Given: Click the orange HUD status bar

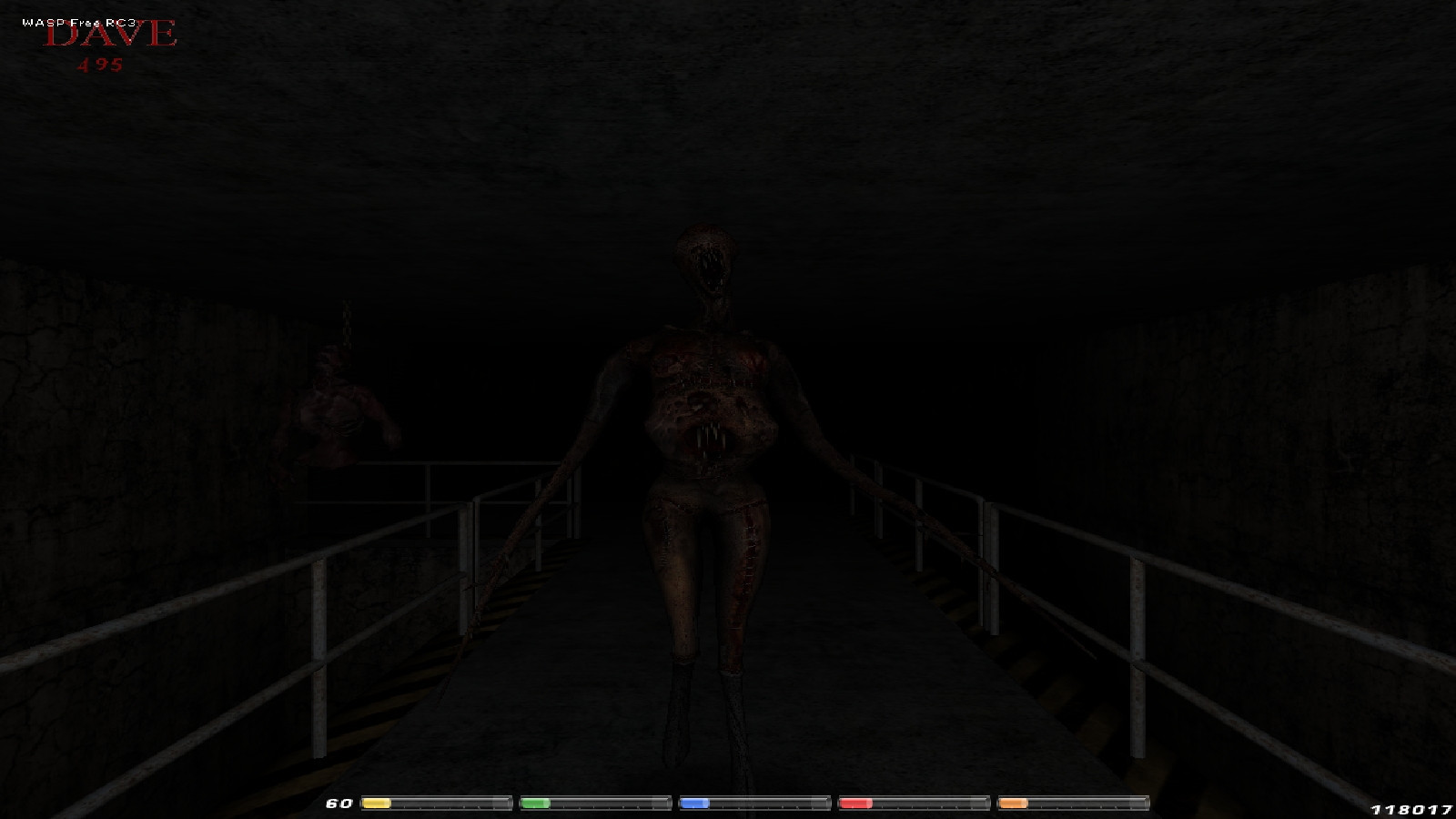Looking at the screenshot, I should pyautogui.click(x=1073, y=803).
